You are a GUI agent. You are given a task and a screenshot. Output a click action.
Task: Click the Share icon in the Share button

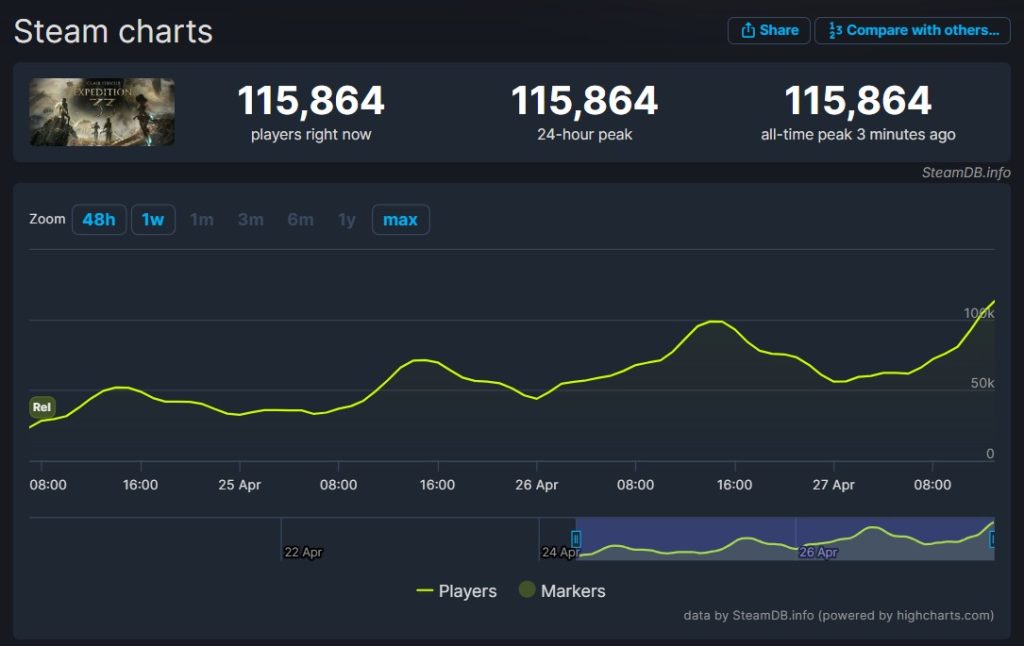click(x=748, y=30)
